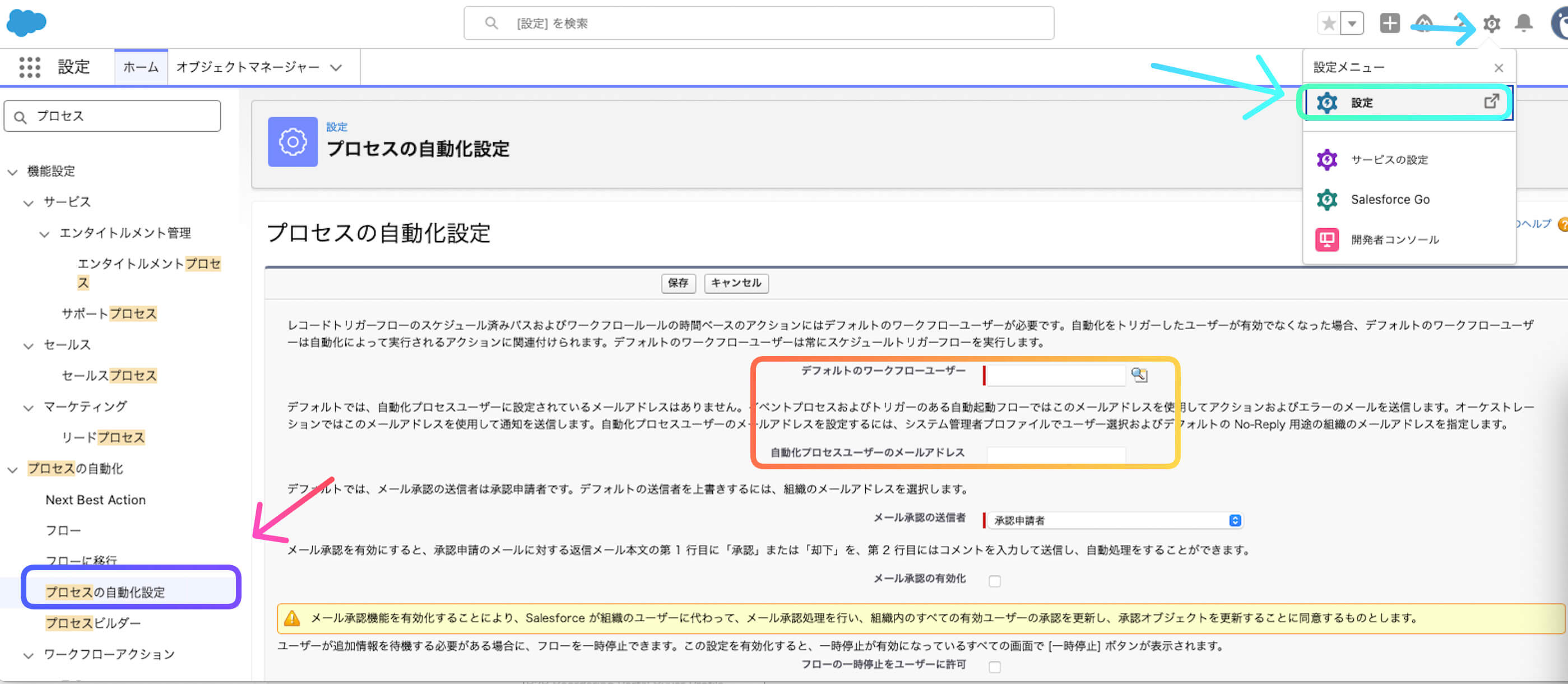Click the Salesforce cloud logo
The height and width of the screenshot is (684, 1568).
pos(26,23)
